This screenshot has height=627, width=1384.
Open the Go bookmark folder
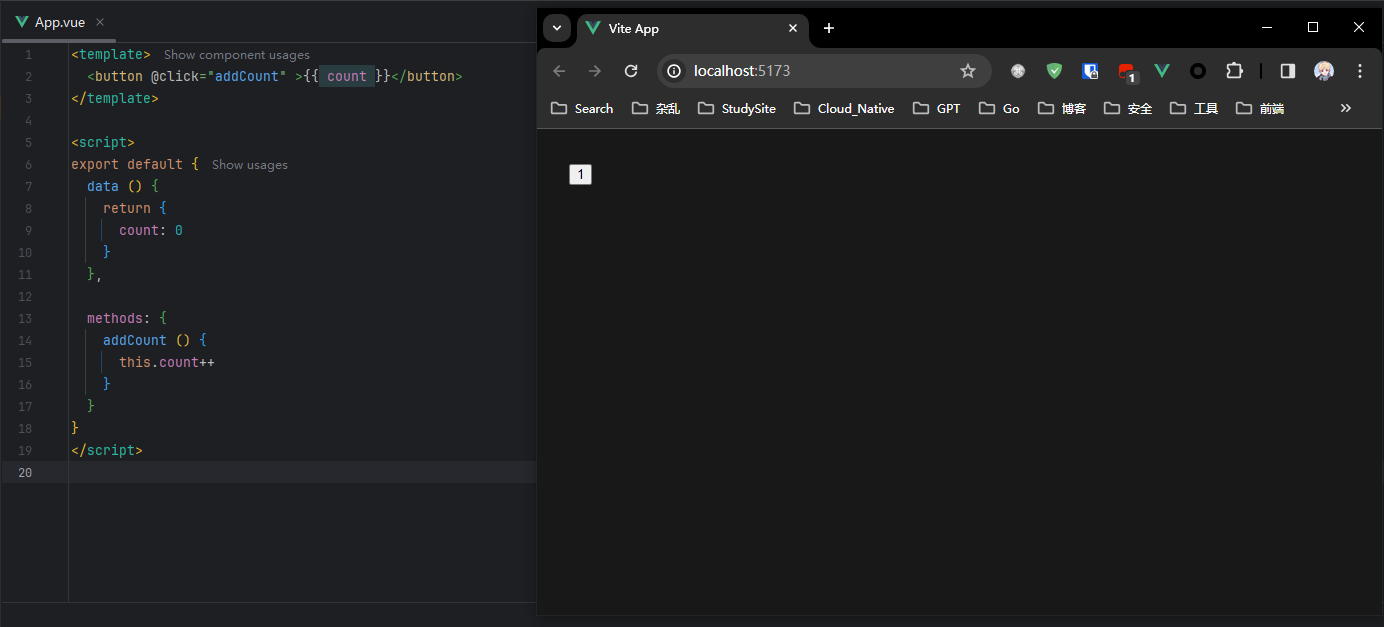[999, 108]
